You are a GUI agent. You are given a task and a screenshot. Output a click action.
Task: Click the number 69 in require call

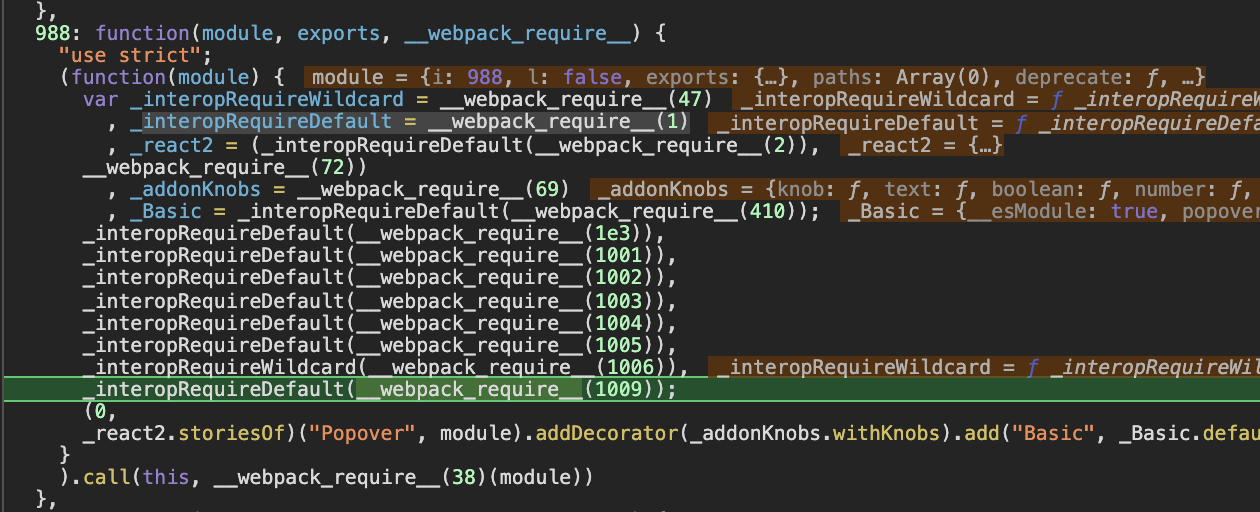point(545,189)
